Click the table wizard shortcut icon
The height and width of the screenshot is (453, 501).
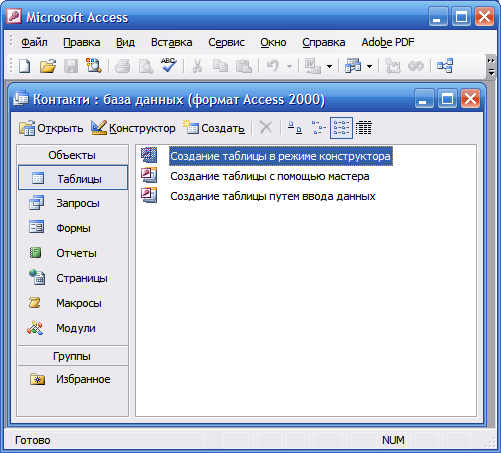tap(149, 175)
